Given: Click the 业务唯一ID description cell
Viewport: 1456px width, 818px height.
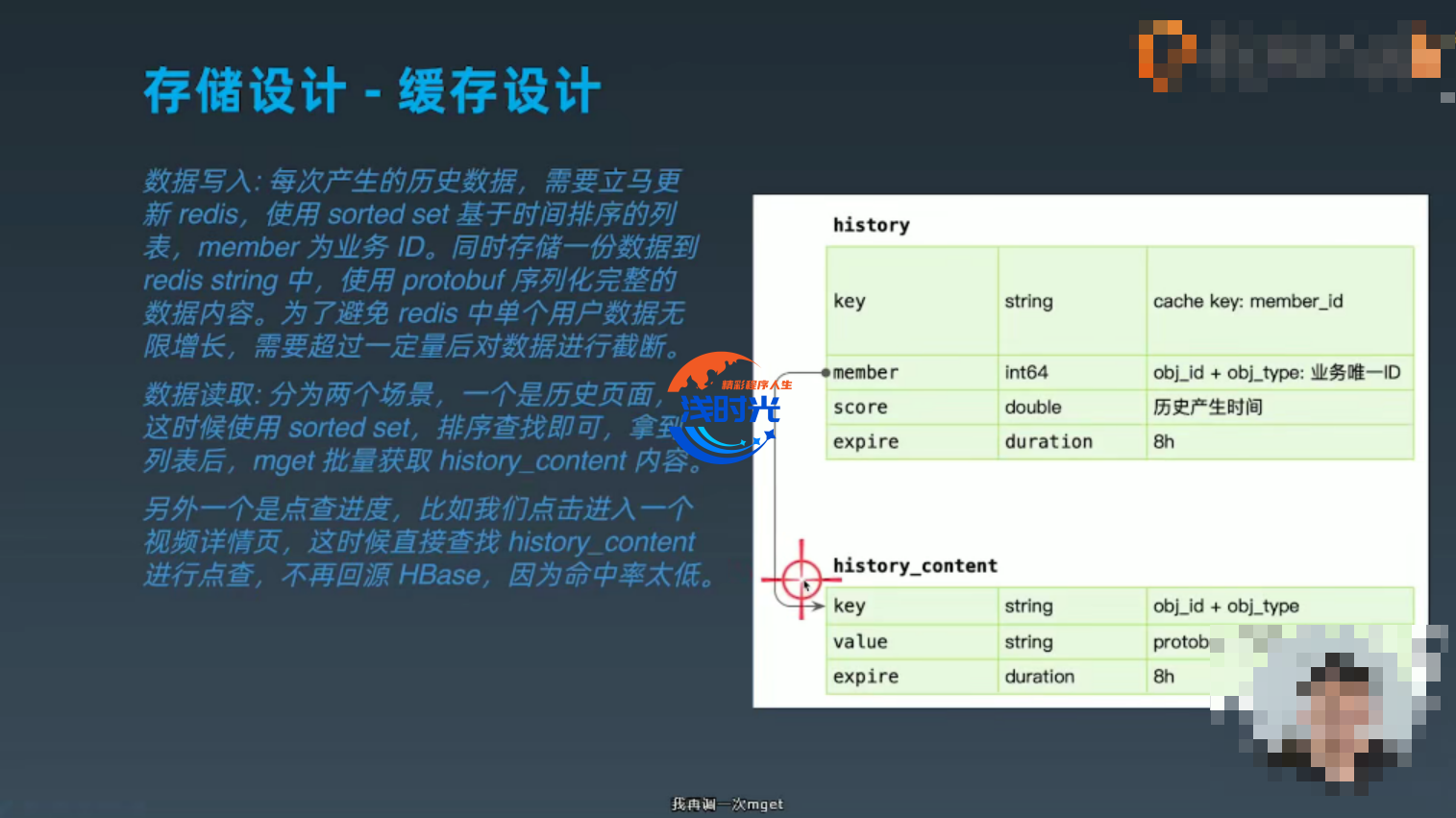Looking at the screenshot, I should click(1276, 373).
